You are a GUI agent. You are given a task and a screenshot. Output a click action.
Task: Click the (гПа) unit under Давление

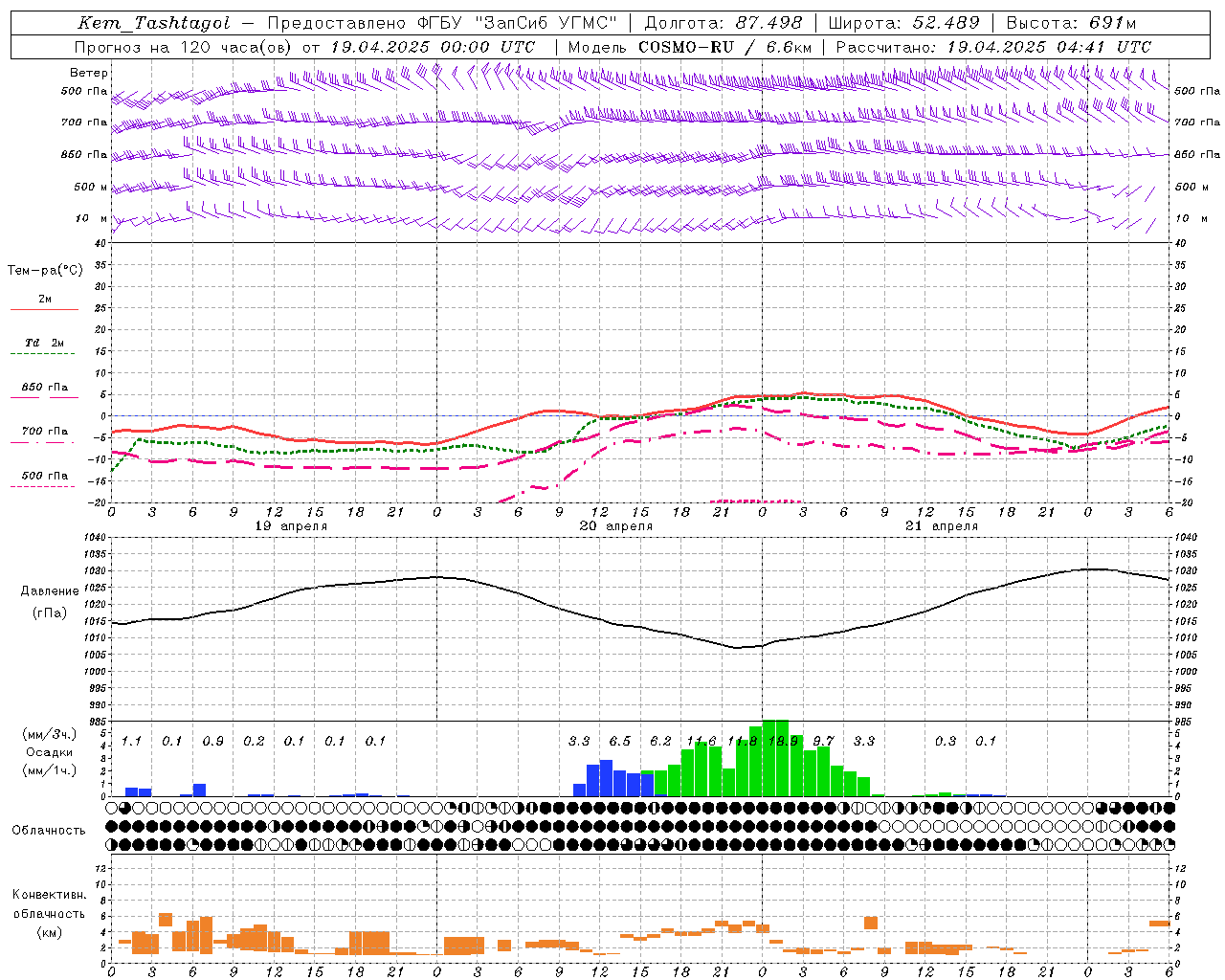coord(50,613)
